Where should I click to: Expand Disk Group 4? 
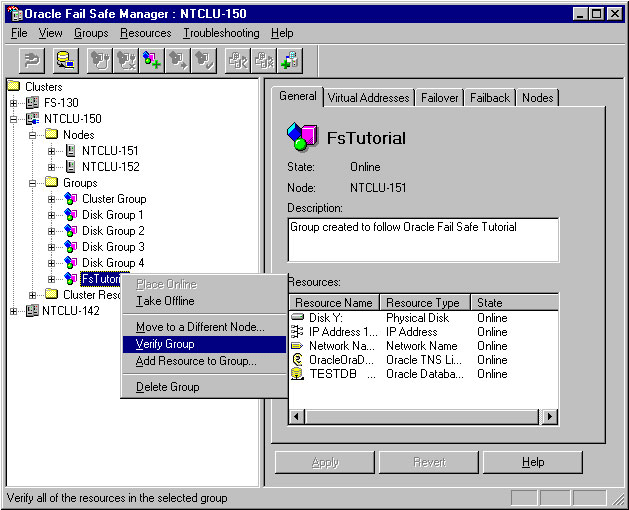pyautogui.click(x=51, y=263)
